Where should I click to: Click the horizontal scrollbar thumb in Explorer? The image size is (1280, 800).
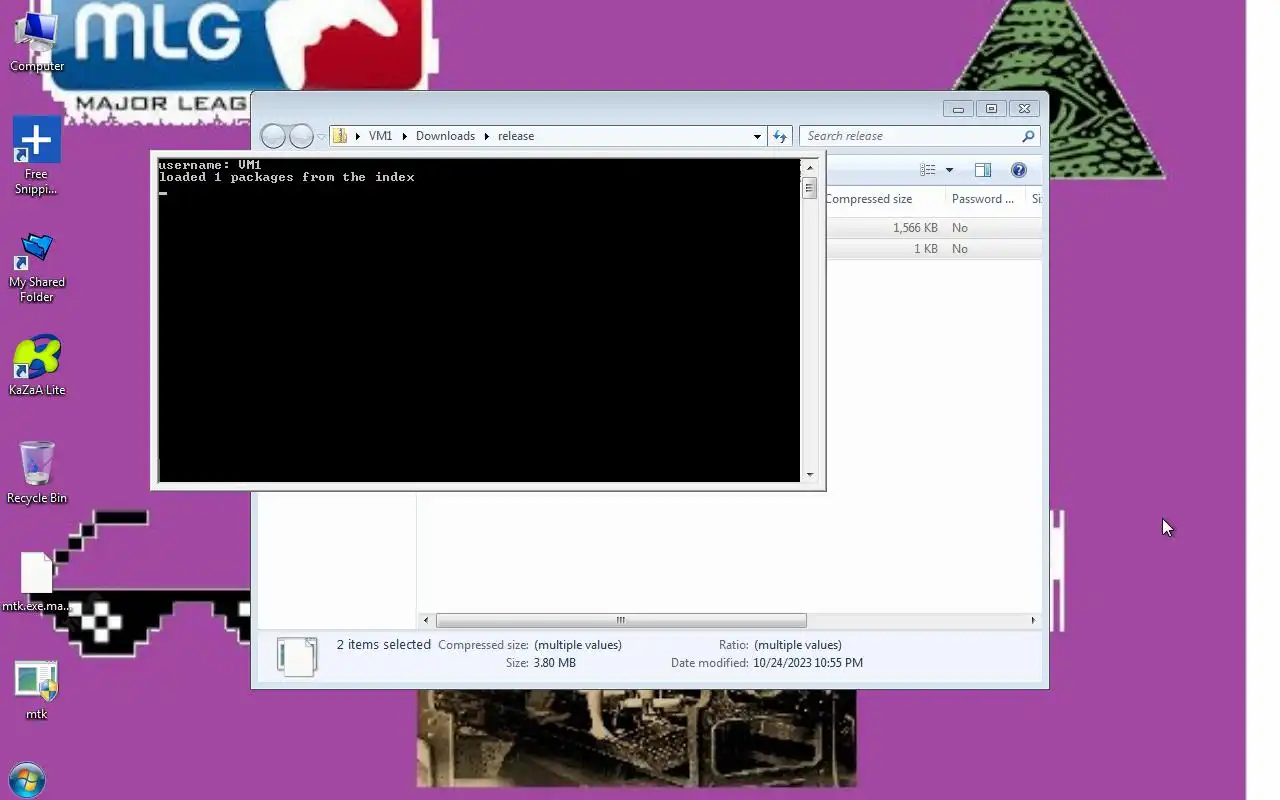[621, 620]
